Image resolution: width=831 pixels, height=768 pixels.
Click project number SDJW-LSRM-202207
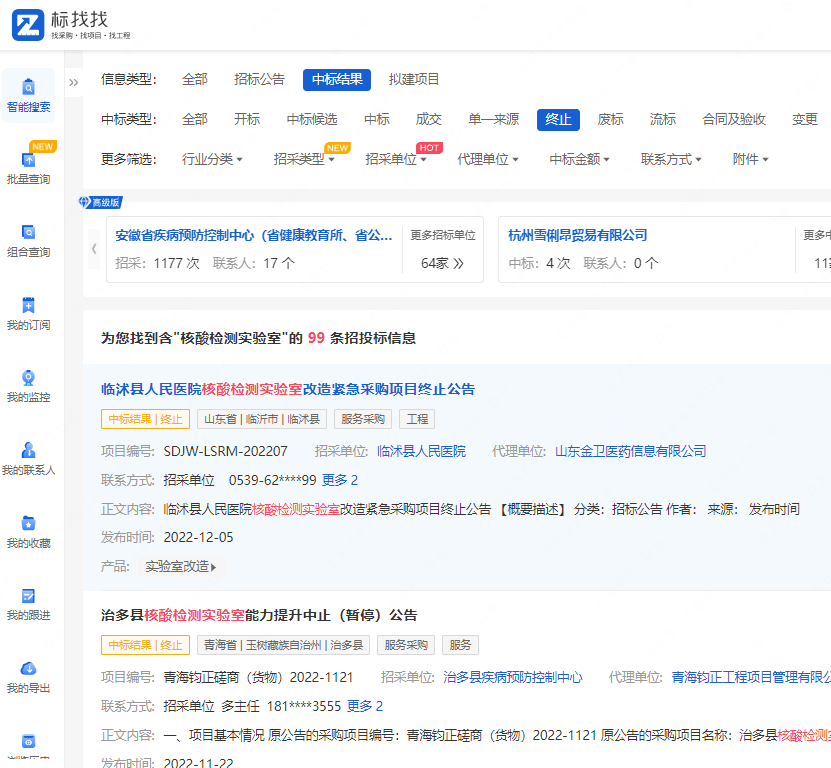click(225, 451)
